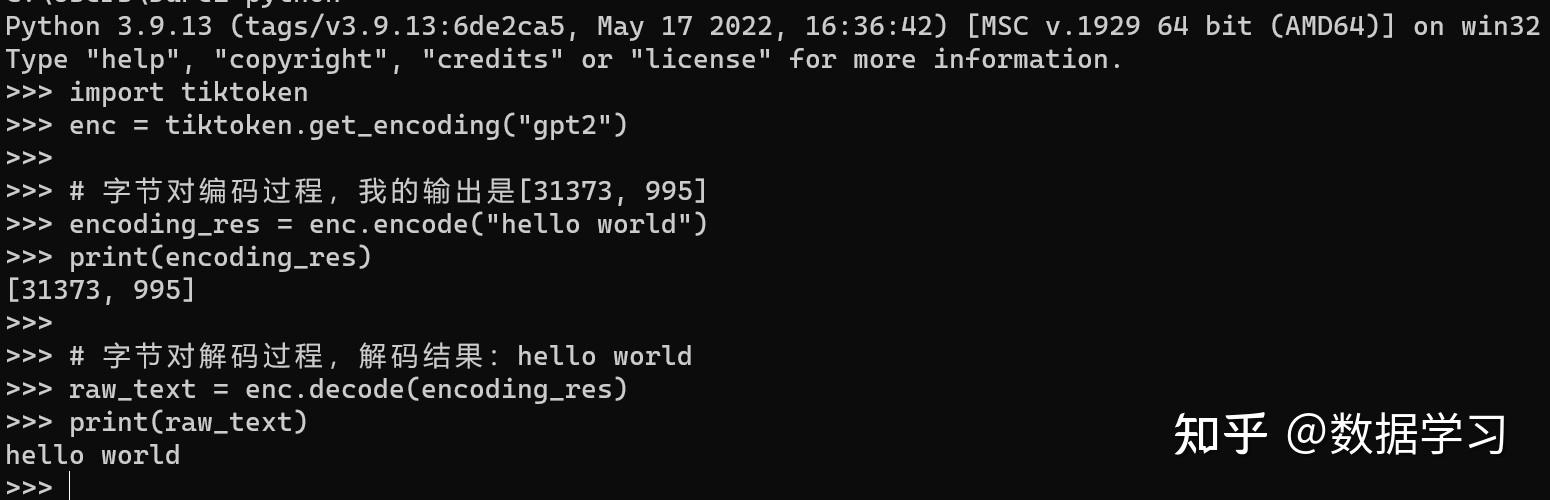Click the final "hello world" output line
The image size is (1550, 500).
click(92, 455)
